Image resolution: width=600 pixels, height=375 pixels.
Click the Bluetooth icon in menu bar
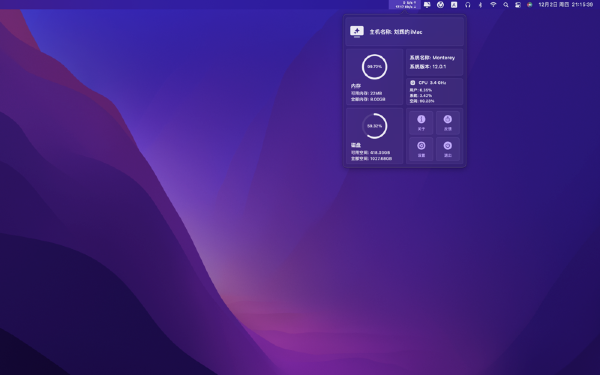coord(481,5)
